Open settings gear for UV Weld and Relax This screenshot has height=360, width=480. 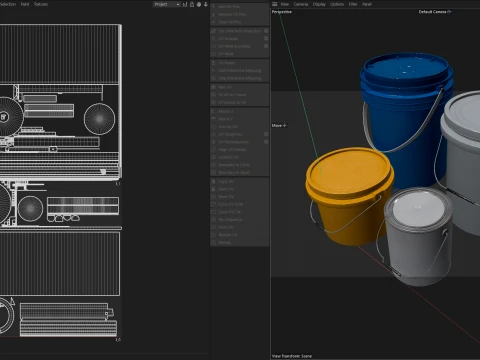(x=266, y=46)
